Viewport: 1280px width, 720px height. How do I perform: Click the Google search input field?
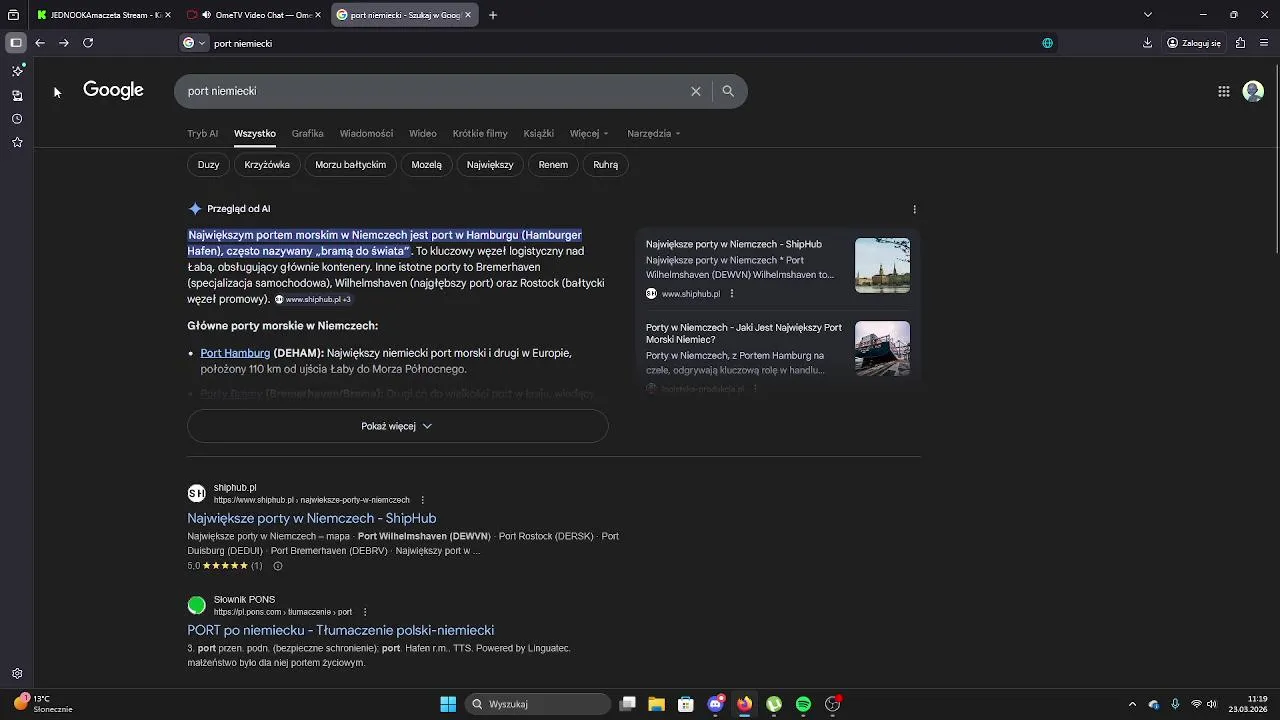pos(432,91)
